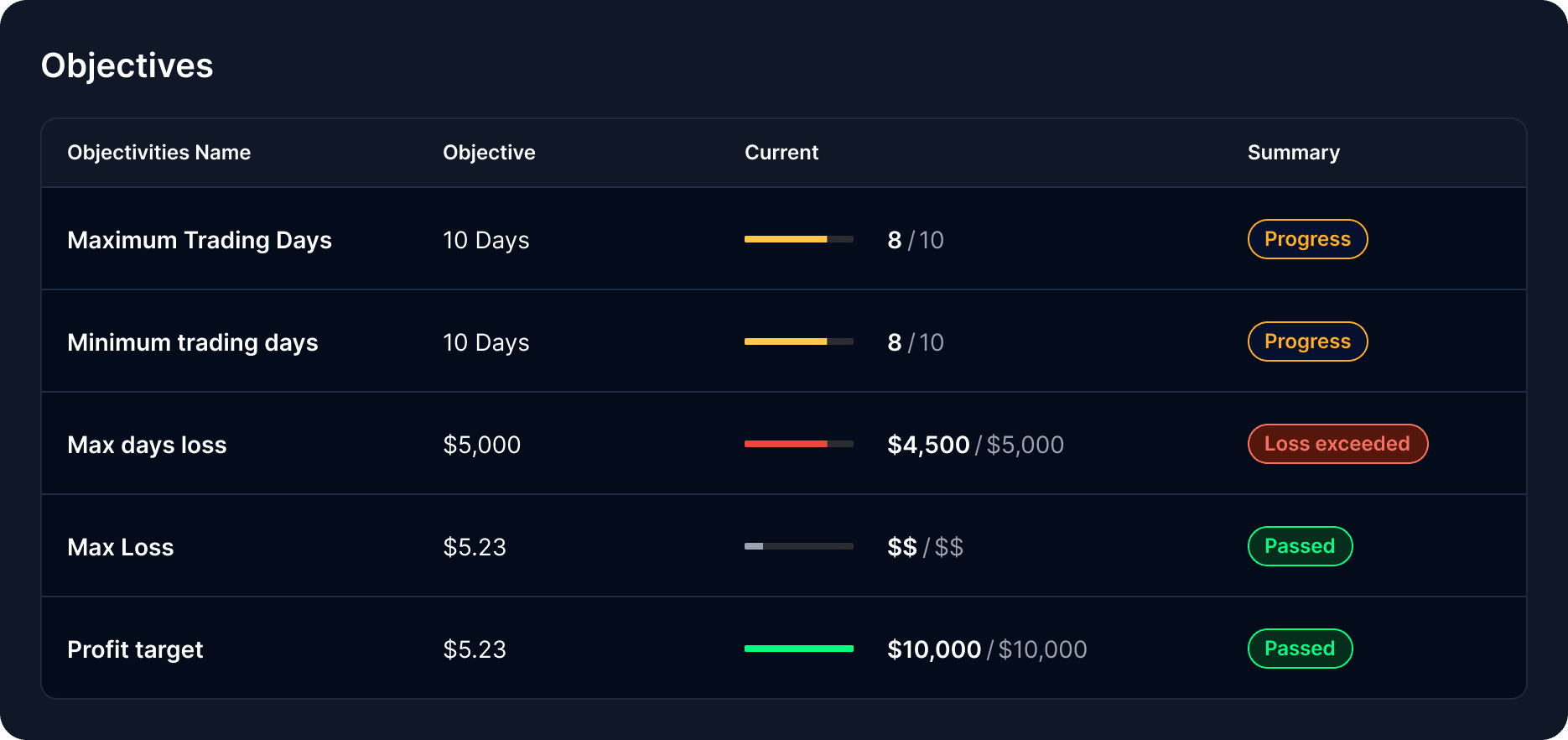Click the Objective column header

(x=489, y=153)
